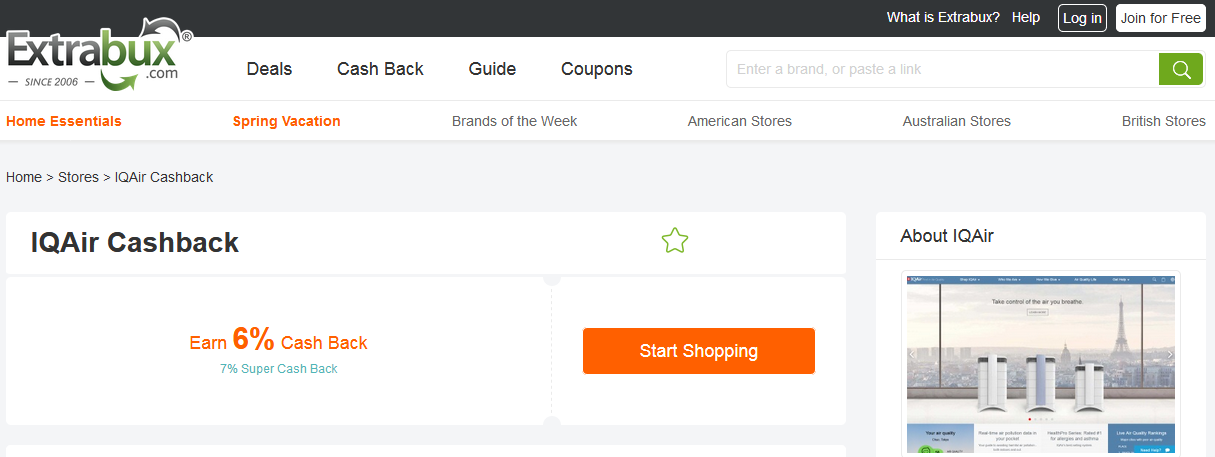Browse American Stores
Image resolution: width=1215 pixels, height=457 pixels.
[739, 121]
